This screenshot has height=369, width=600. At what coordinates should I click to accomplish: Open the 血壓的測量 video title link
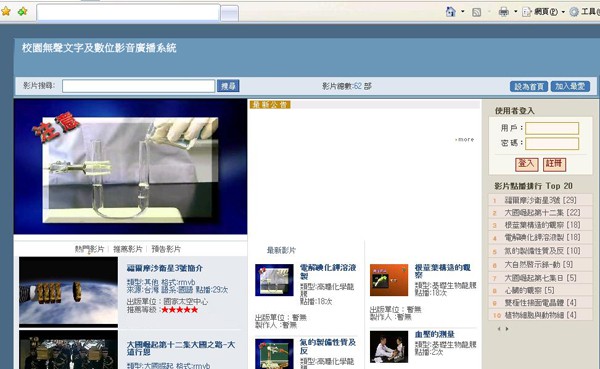[x=435, y=335]
